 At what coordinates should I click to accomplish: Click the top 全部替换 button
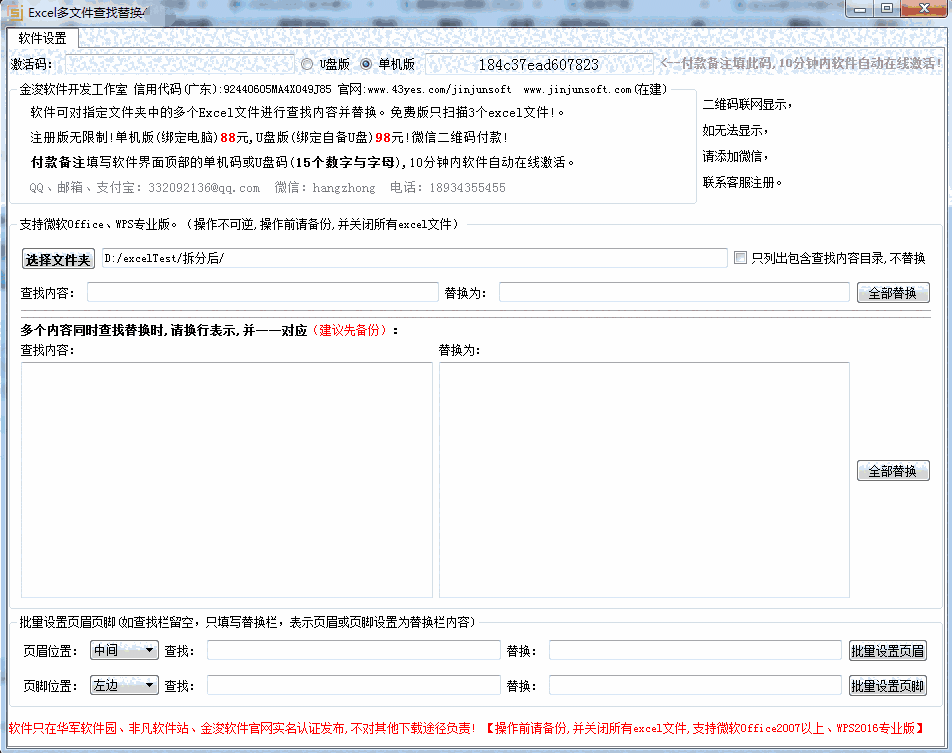click(x=892, y=292)
